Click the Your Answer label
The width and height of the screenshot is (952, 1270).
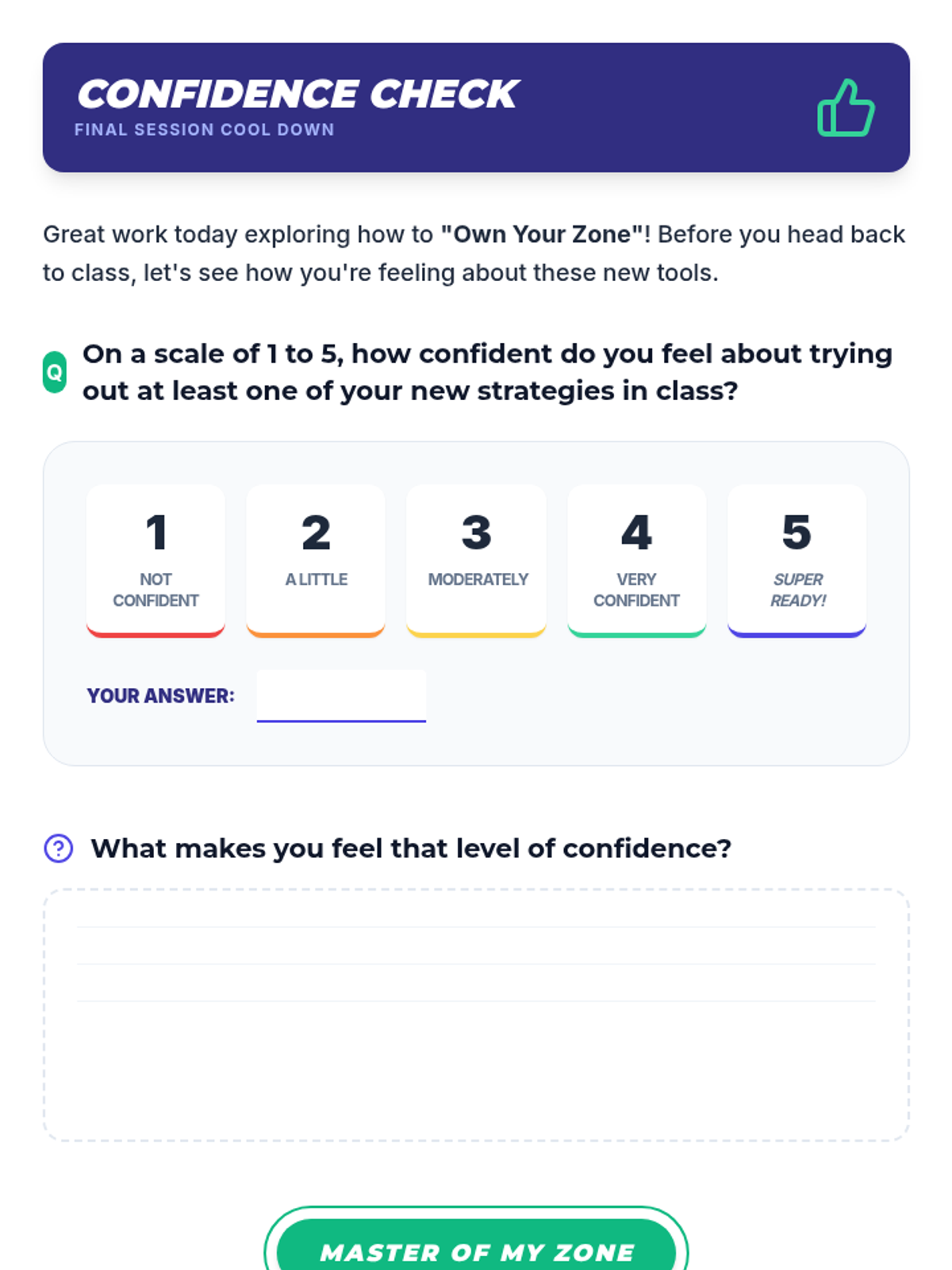(x=161, y=696)
